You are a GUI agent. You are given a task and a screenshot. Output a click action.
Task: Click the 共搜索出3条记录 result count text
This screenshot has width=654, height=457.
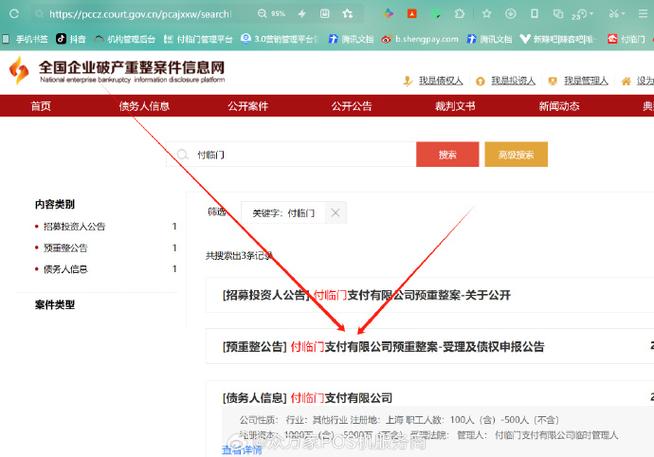tap(239, 256)
